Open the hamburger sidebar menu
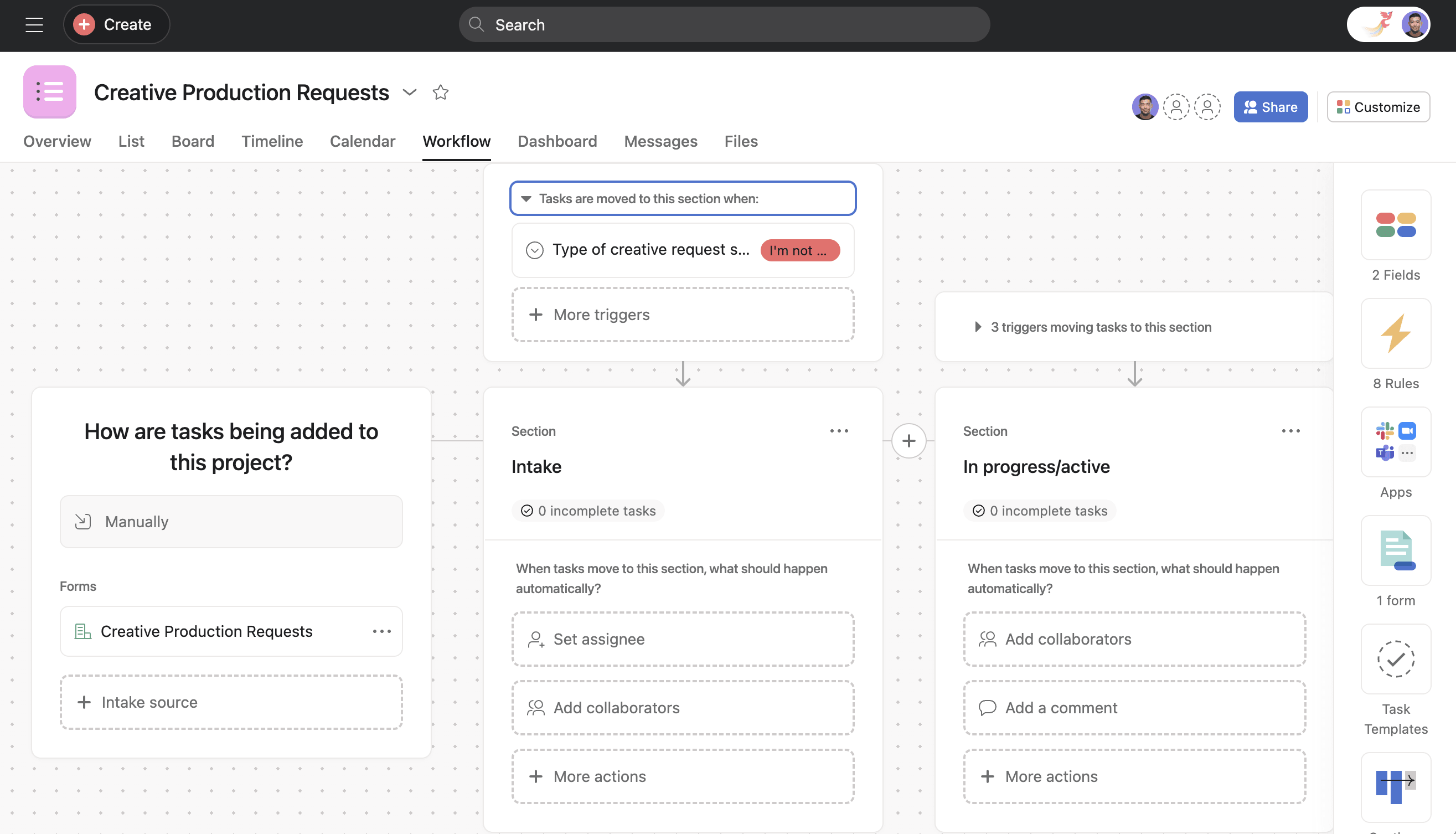 [34, 24]
